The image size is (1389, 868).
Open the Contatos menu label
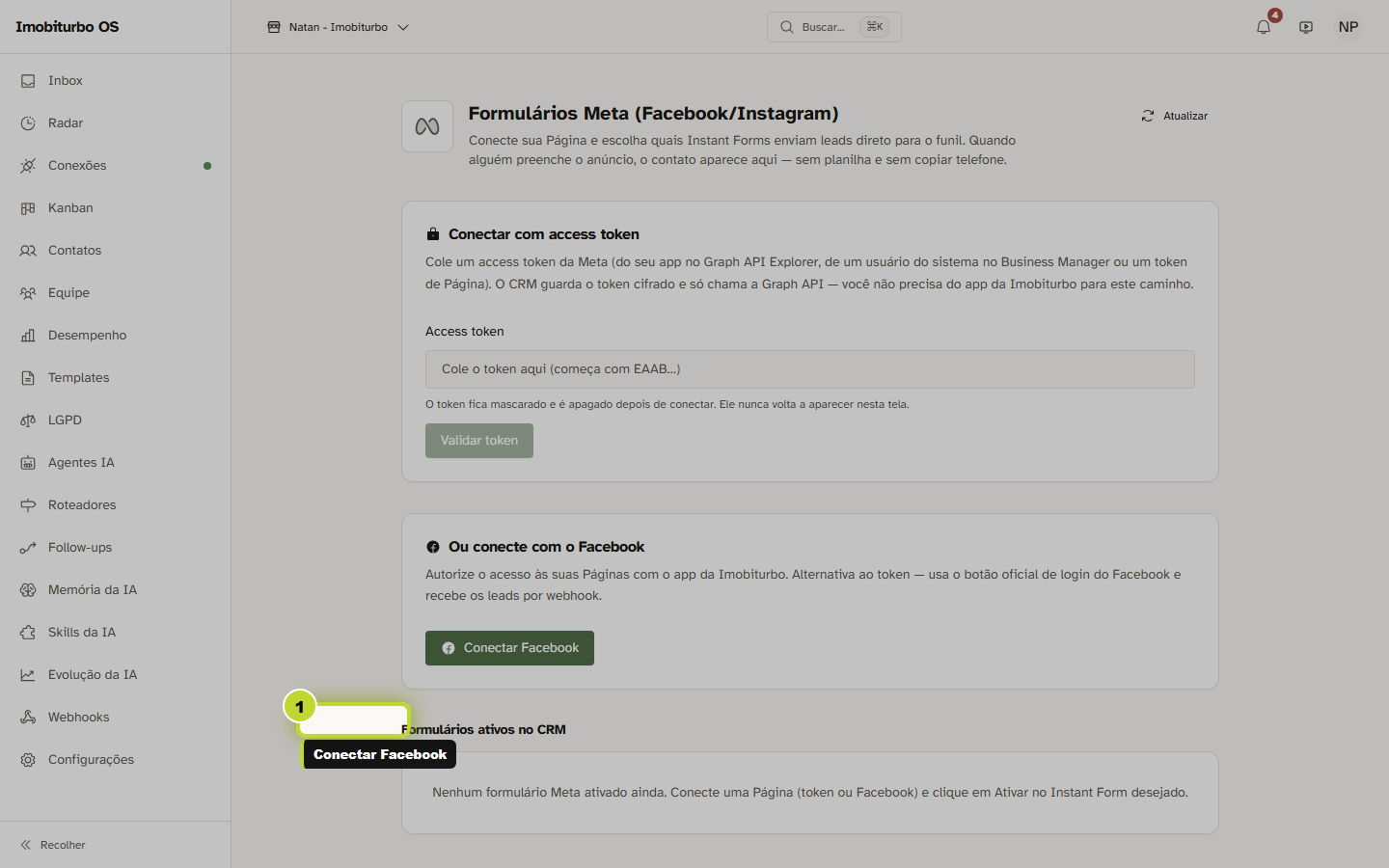click(74, 251)
